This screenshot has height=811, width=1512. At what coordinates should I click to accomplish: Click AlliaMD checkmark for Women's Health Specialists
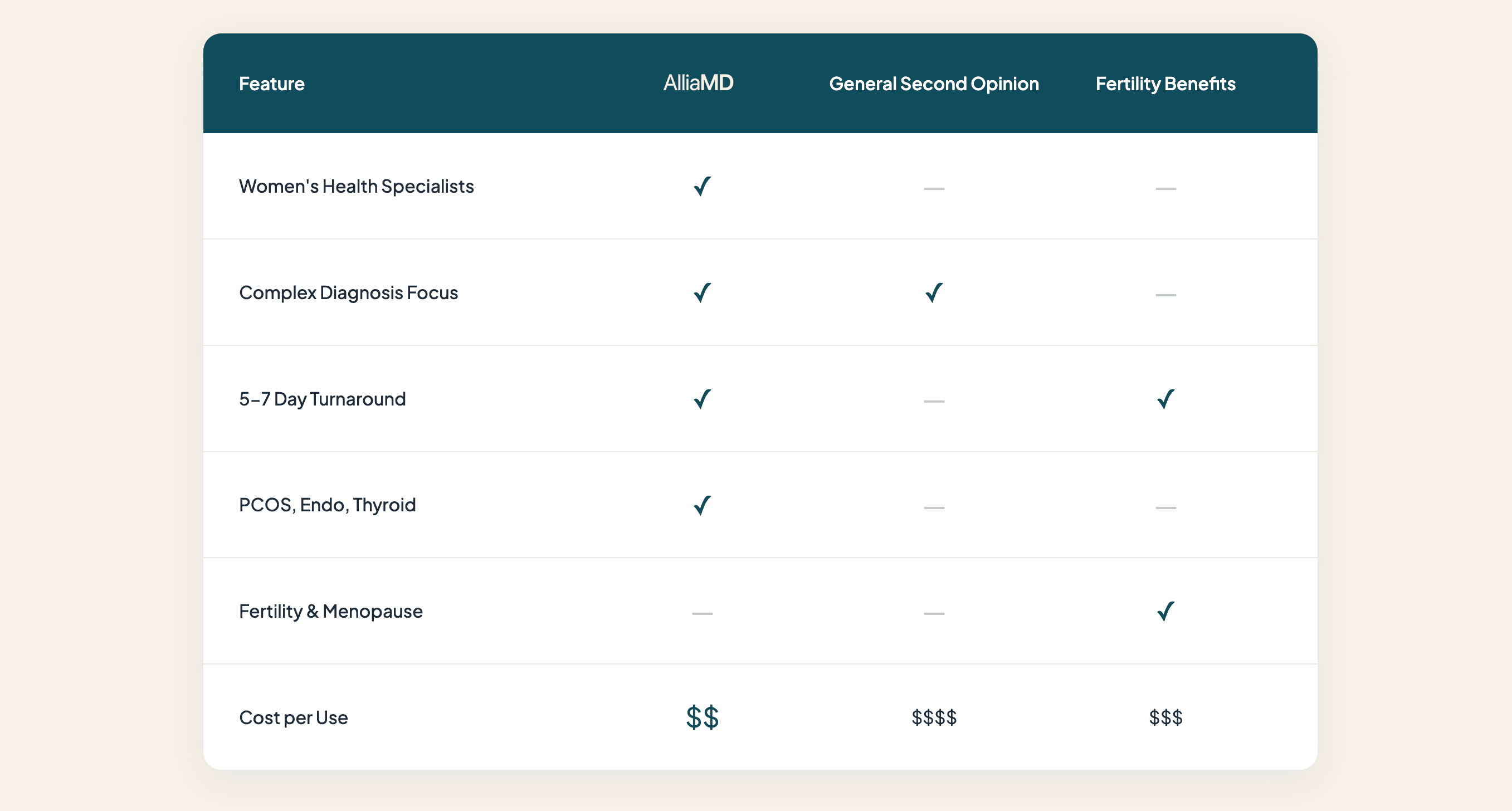click(x=702, y=187)
